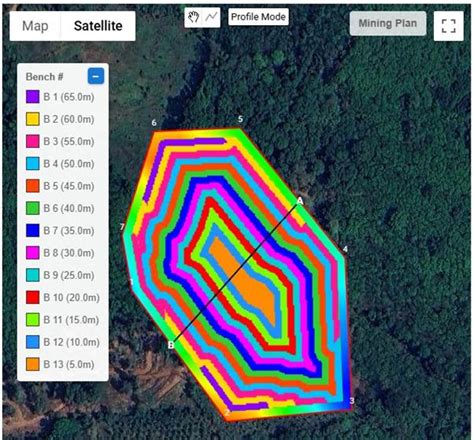Click the 'Bench #' legend title
Image resolution: width=474 pixels, height=440 pixels.
[x=44, y=77]
